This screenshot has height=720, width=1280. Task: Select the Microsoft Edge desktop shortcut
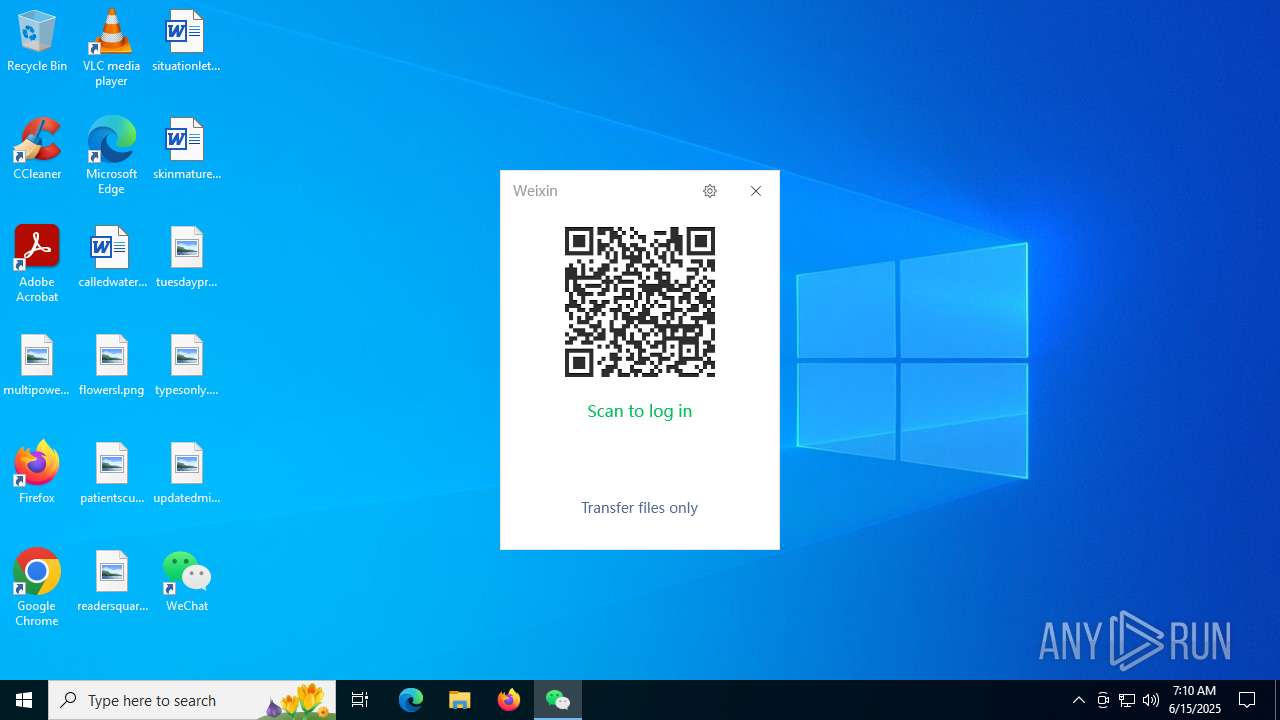(111, 155)
